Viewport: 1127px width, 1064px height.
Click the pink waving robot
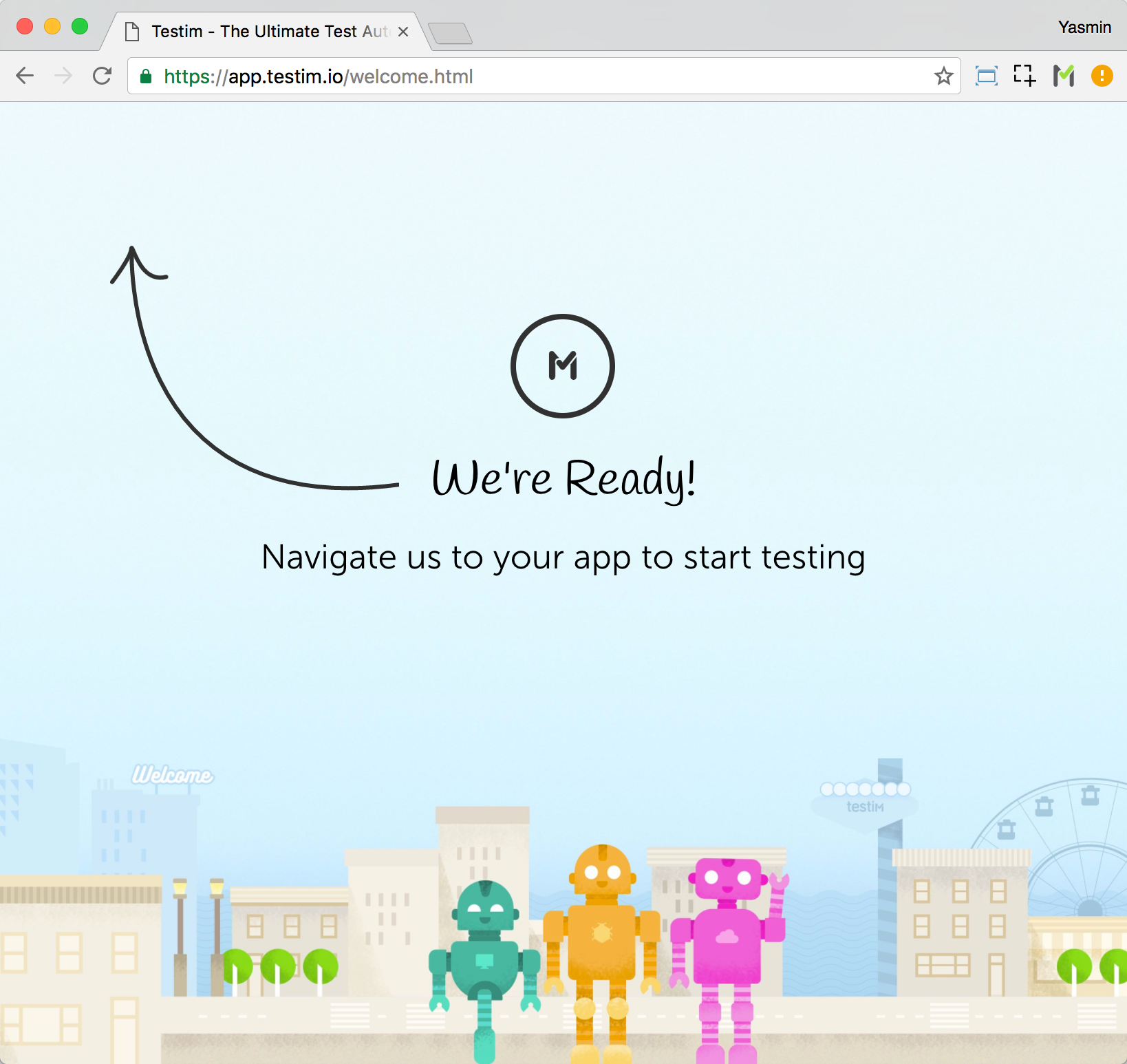coord(728,960)
